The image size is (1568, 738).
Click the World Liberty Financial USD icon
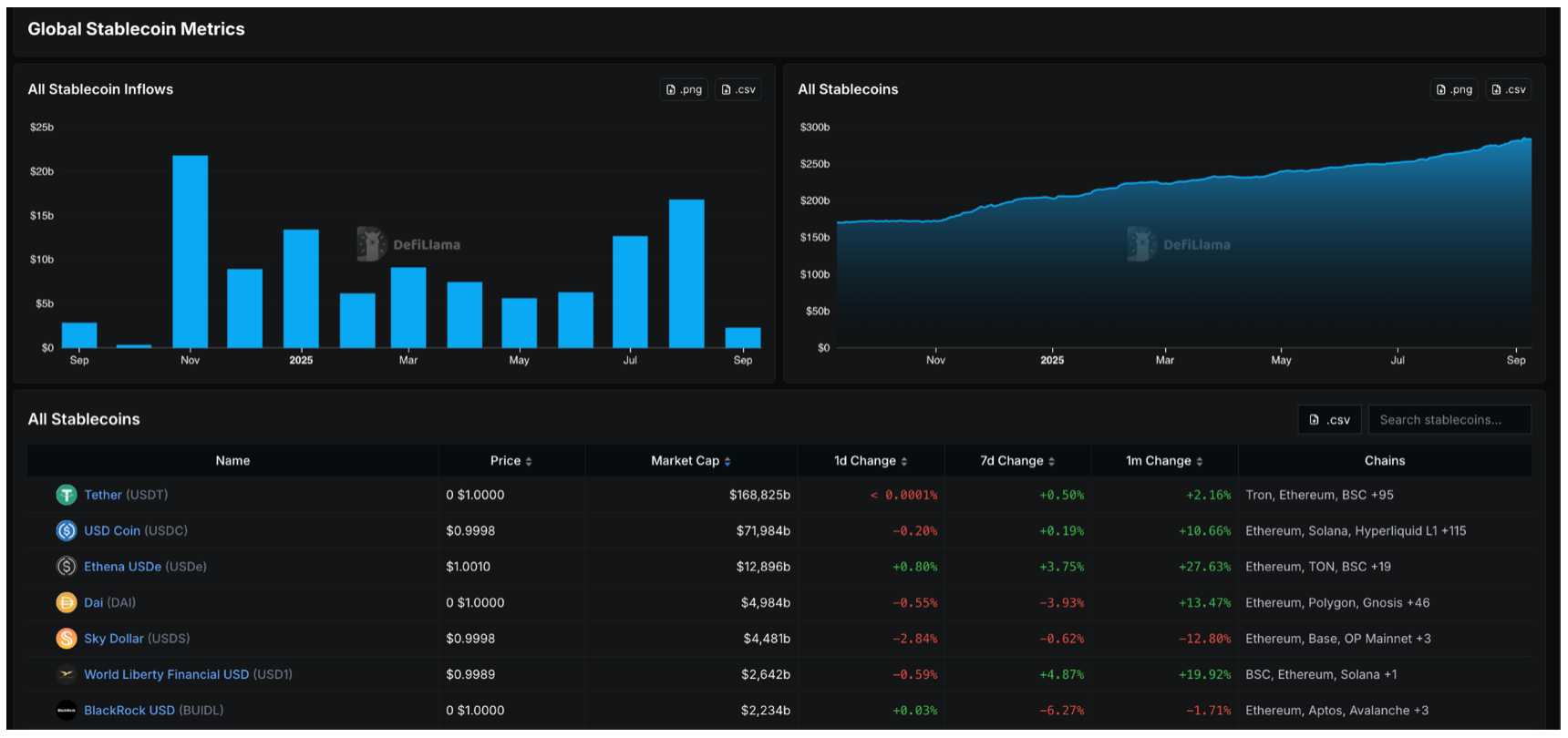click(67, 674)
